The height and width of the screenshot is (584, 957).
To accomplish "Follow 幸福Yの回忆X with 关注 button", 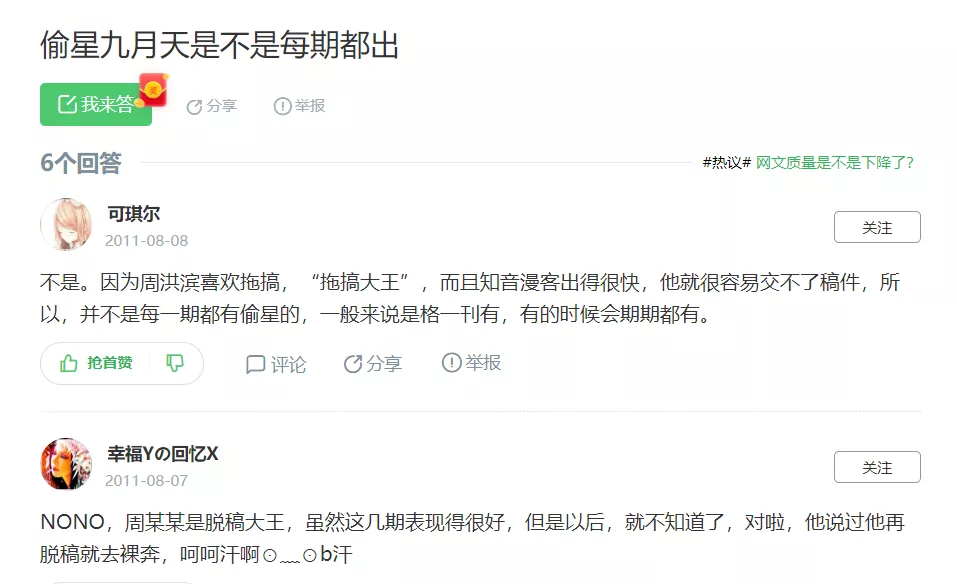I will (x=877, y=467).
